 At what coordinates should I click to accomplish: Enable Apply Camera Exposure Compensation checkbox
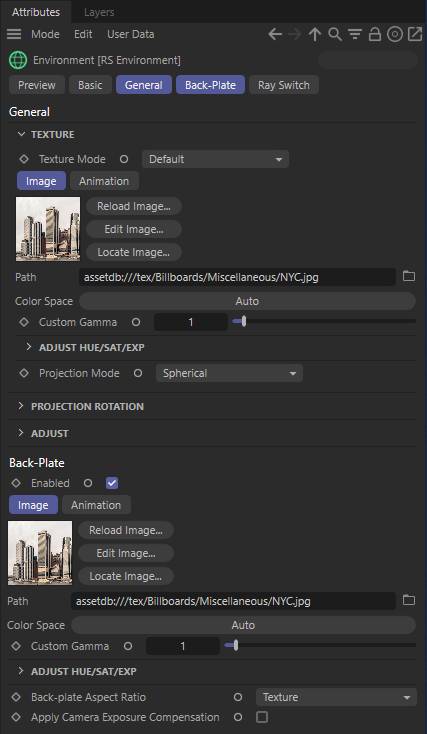[262, 717]
